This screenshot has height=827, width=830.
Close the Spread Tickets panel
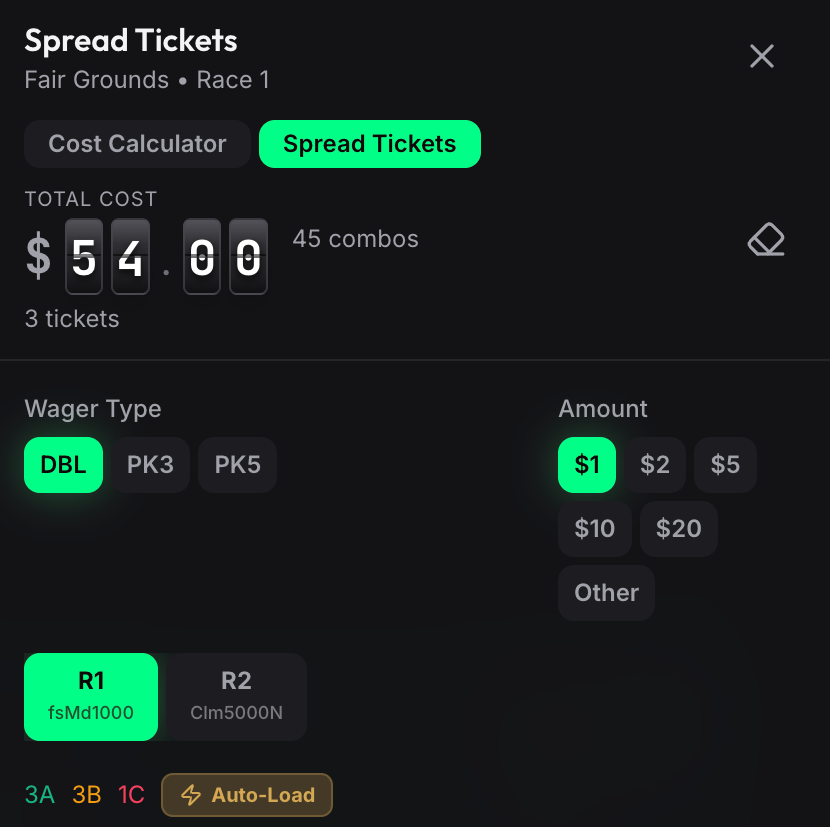(x=762, y=56)
